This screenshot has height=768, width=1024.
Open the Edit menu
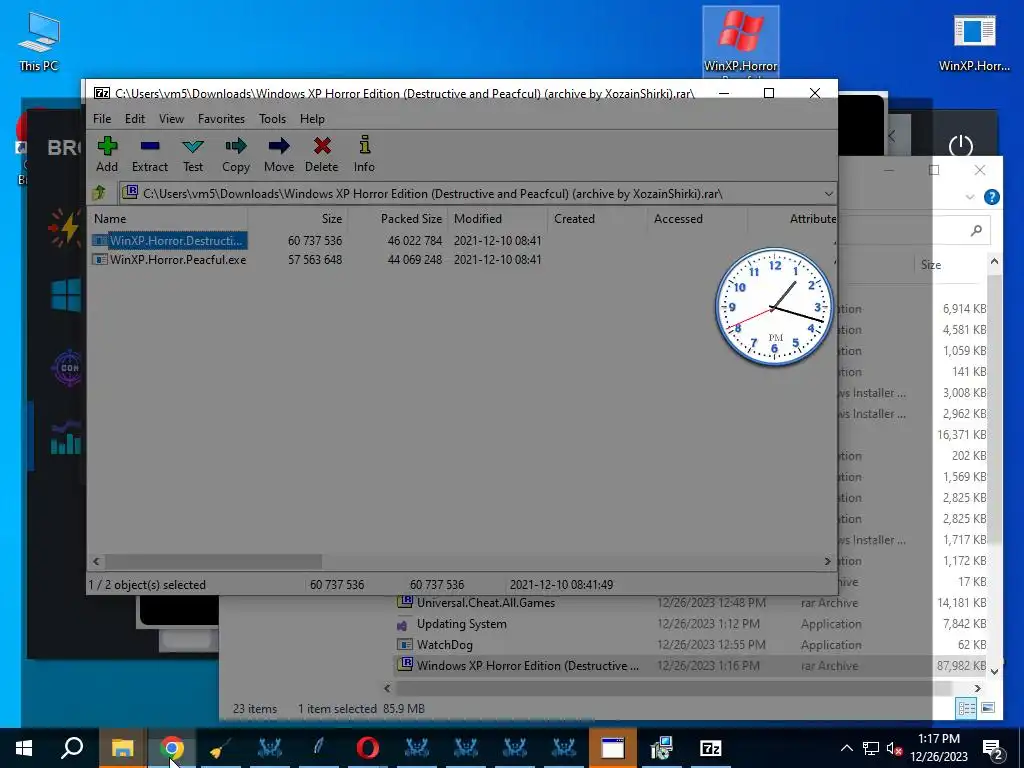135,119
